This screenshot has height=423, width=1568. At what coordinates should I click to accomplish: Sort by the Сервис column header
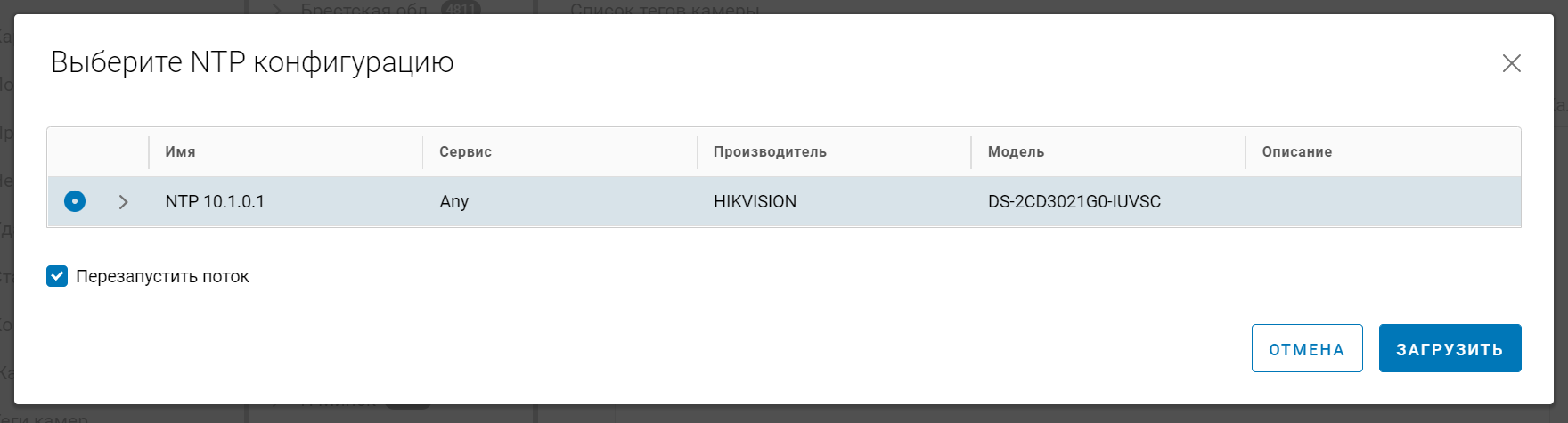(465, 152)
